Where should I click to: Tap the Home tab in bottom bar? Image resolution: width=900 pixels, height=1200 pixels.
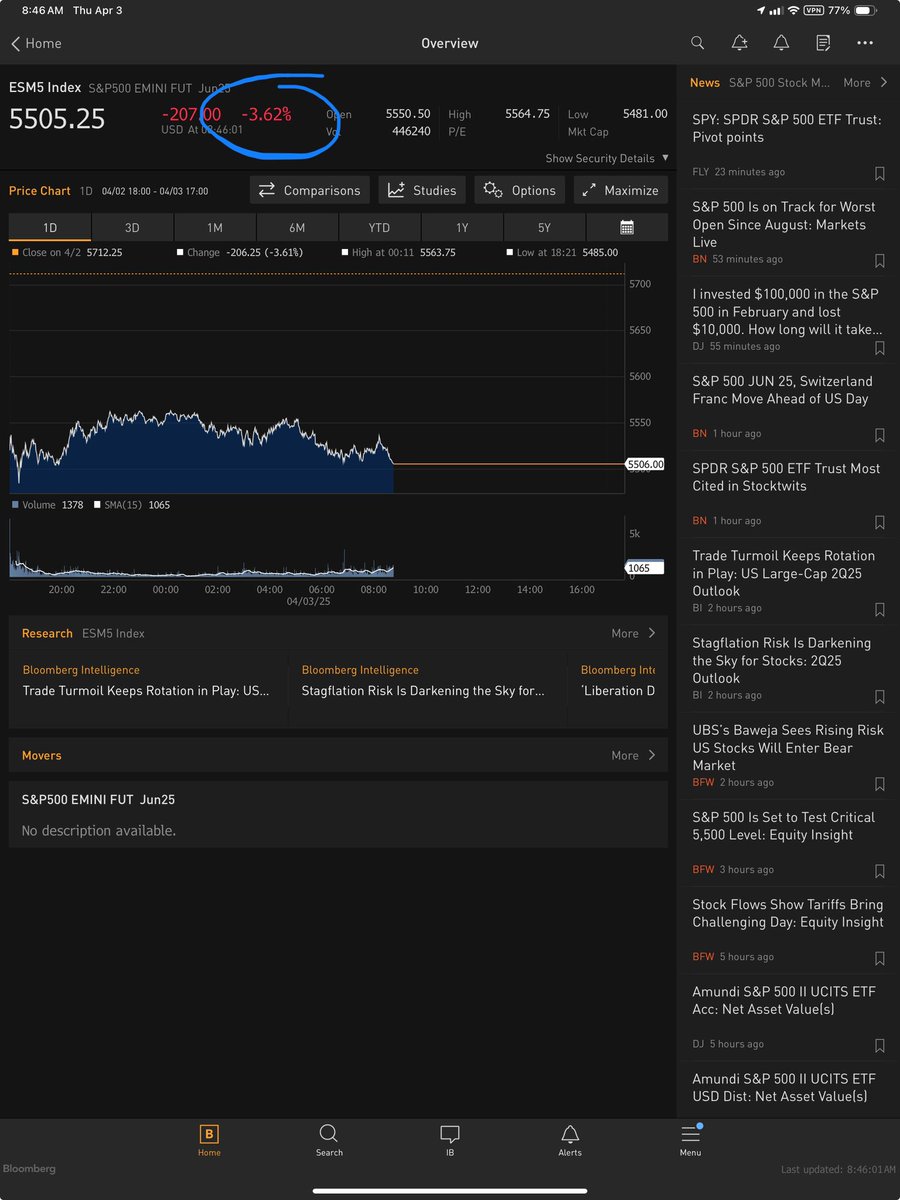(x=209, y=1139)
